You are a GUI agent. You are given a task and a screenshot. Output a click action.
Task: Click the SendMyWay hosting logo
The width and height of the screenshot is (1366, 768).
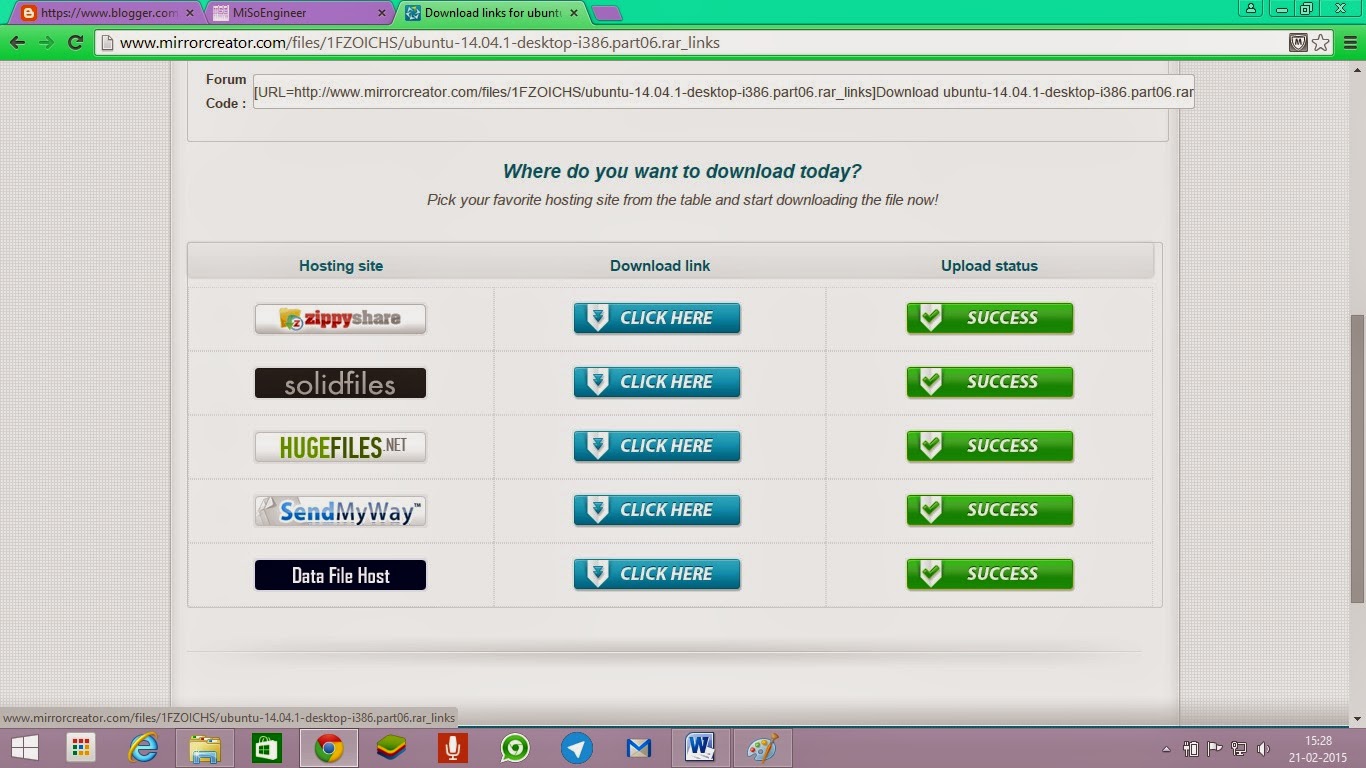(340, 511)
